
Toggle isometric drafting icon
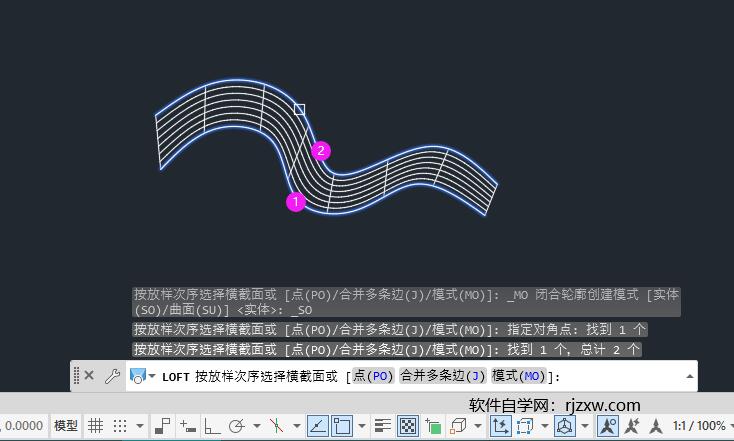tap(276, 426)
